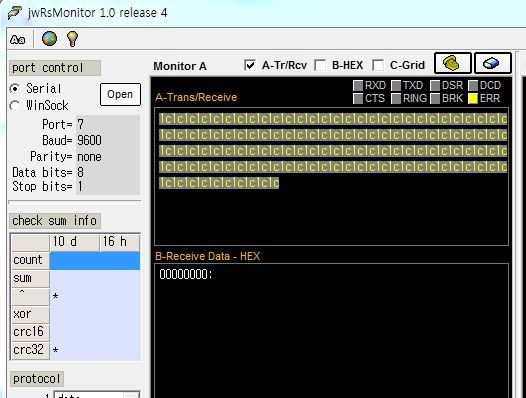
Task: Select the WinSock radio button
Action: (x=15, y=105)
